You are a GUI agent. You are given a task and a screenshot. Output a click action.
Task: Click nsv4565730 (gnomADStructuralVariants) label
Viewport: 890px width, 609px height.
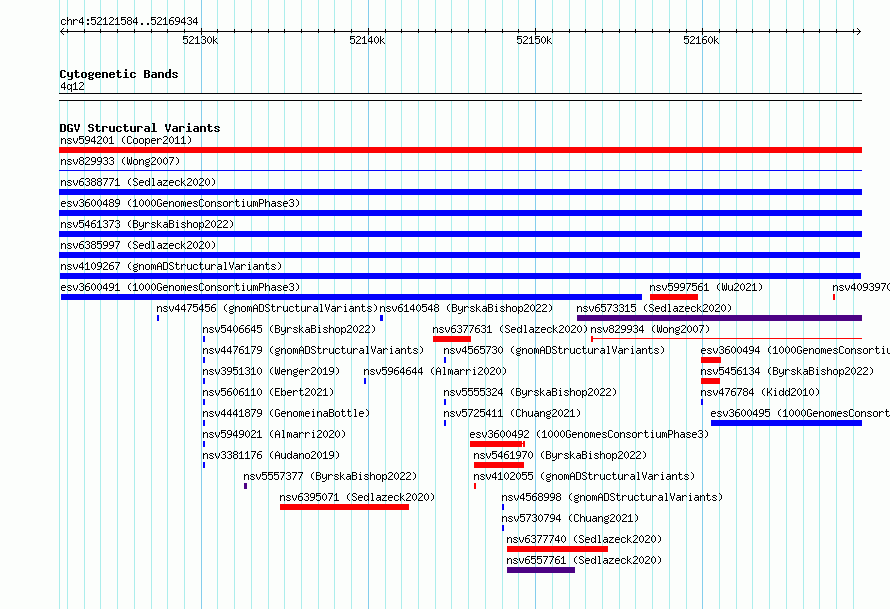point(554,350)
